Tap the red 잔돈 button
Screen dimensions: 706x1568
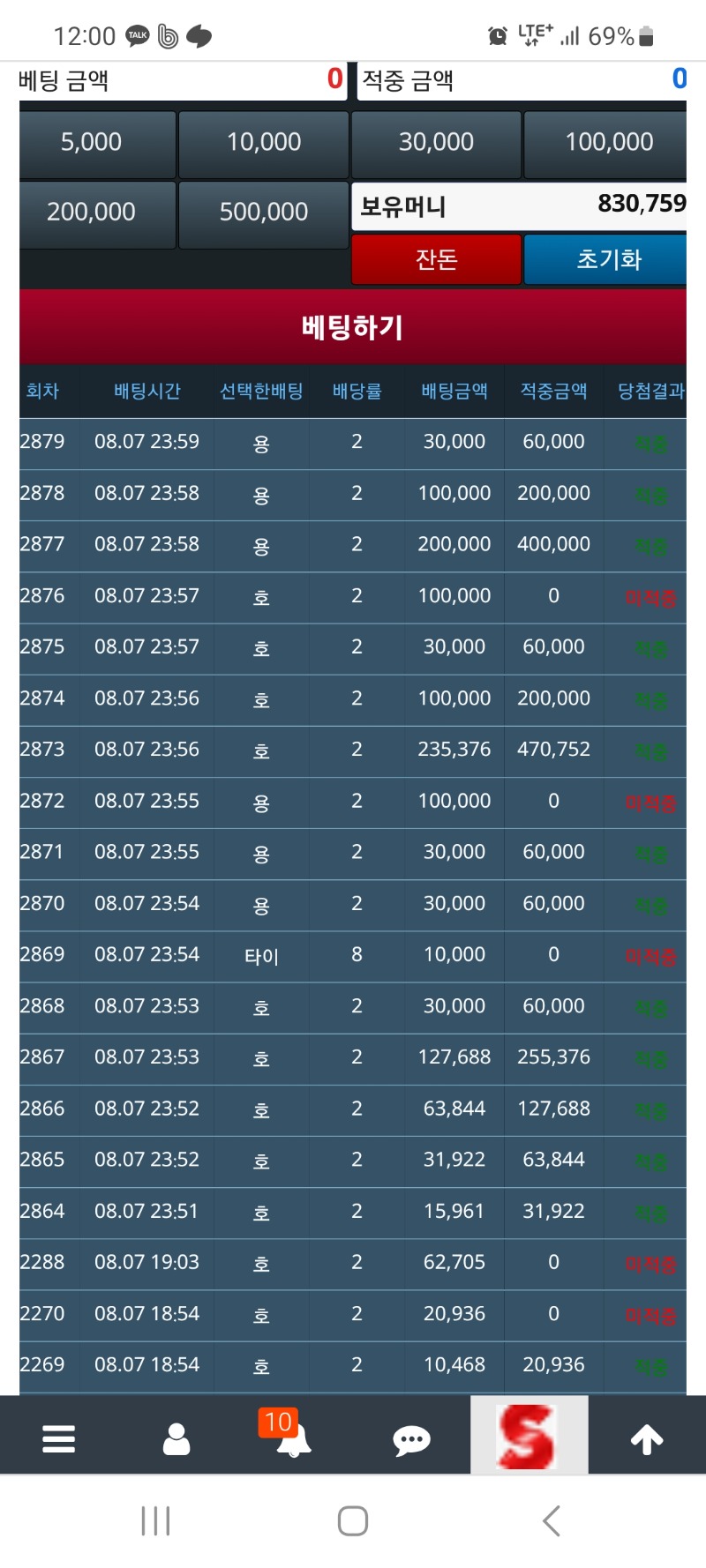pyautogui.click(x=436, y=259)
